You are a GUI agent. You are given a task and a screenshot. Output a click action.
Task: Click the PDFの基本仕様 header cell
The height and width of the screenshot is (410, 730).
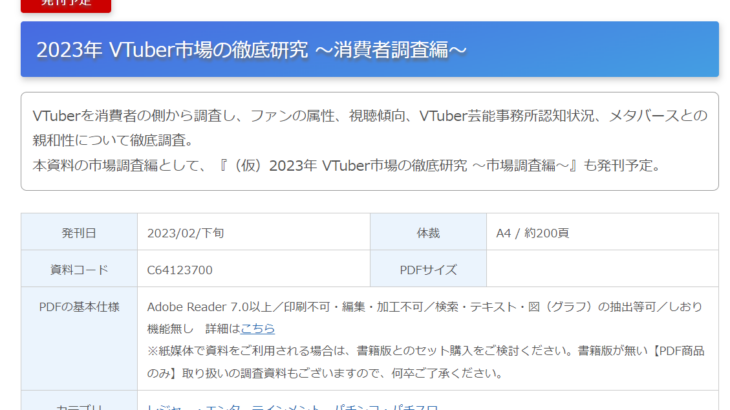pos(79,339)
